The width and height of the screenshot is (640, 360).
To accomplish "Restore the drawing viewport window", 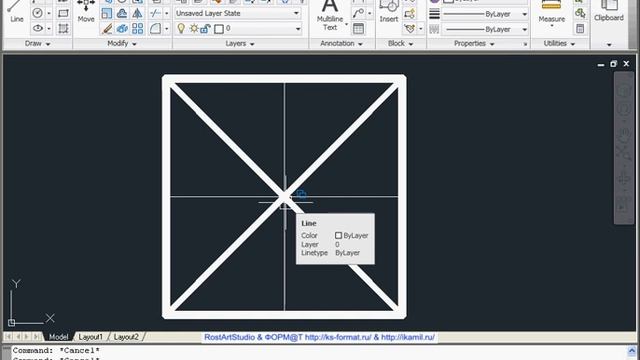I will [613, 64].
